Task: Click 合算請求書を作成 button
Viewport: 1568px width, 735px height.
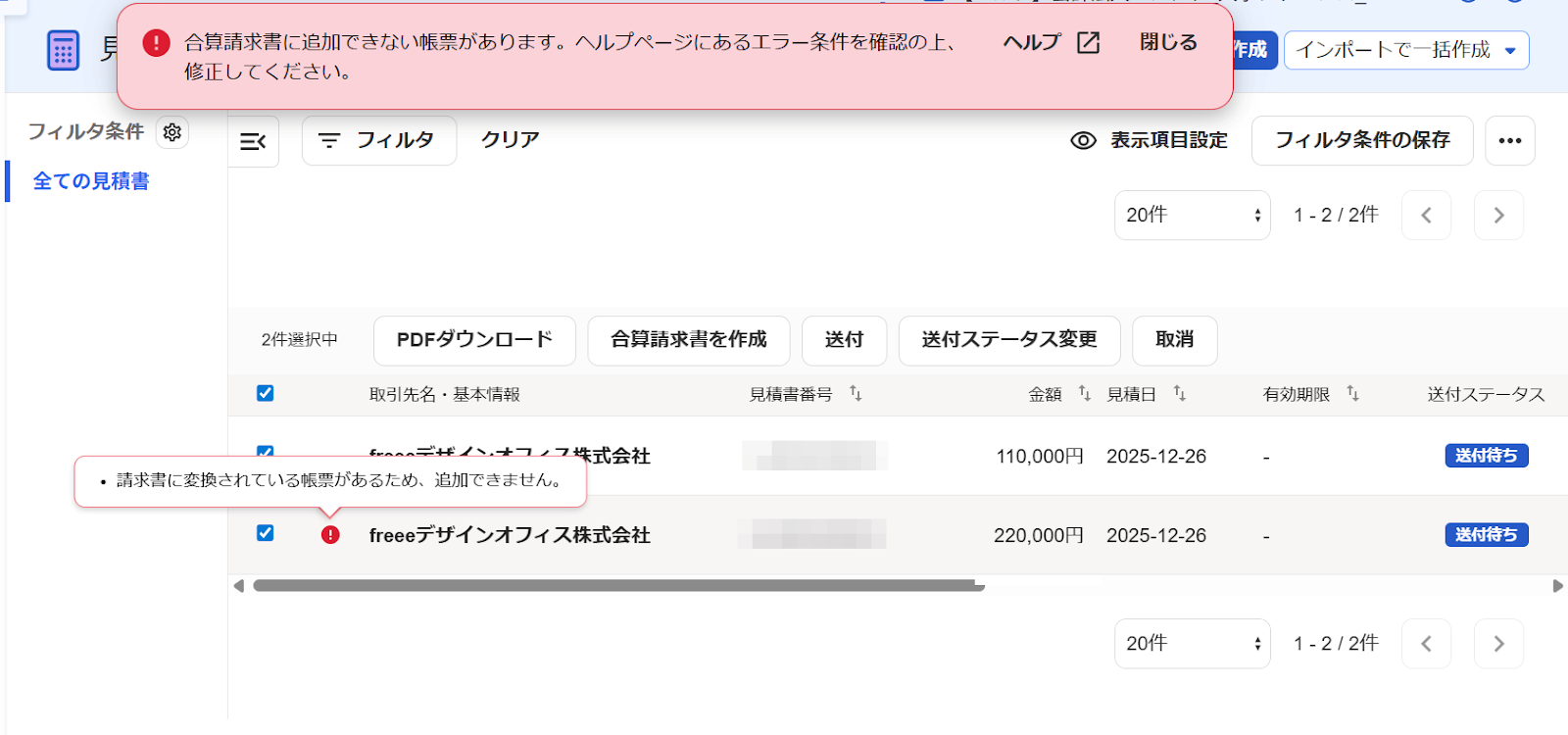Action: point(689,340)
